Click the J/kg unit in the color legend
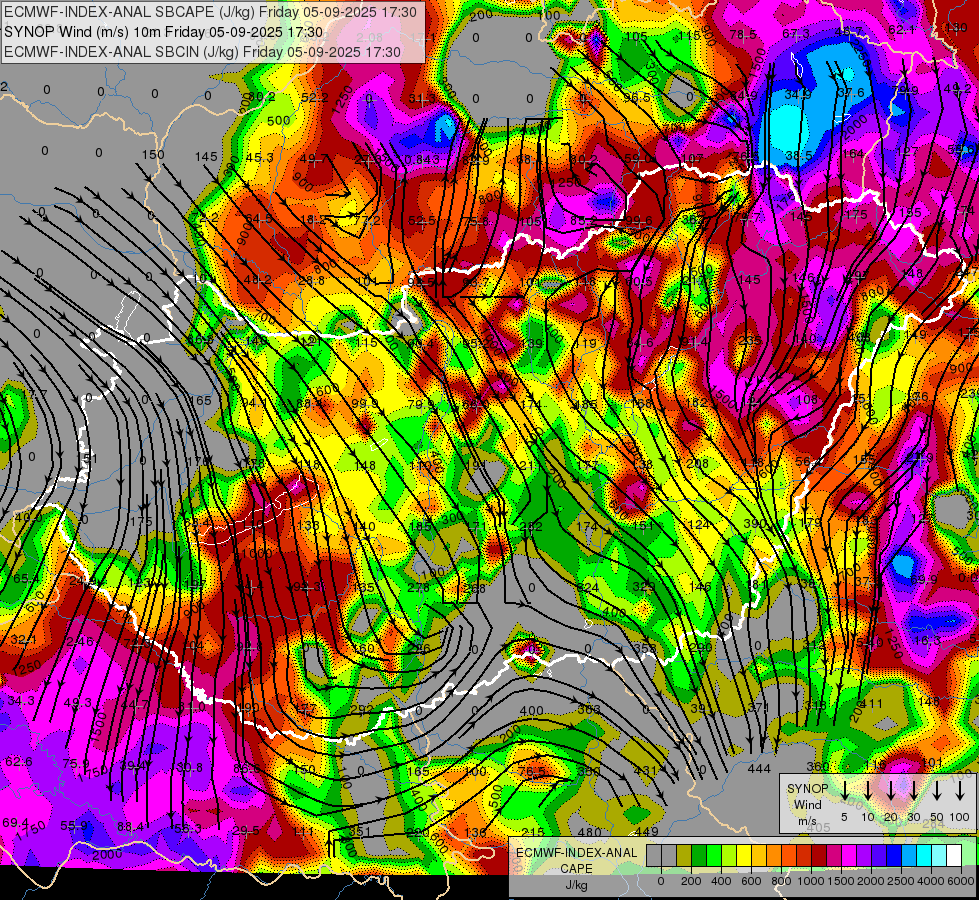 tap(576, 884)
